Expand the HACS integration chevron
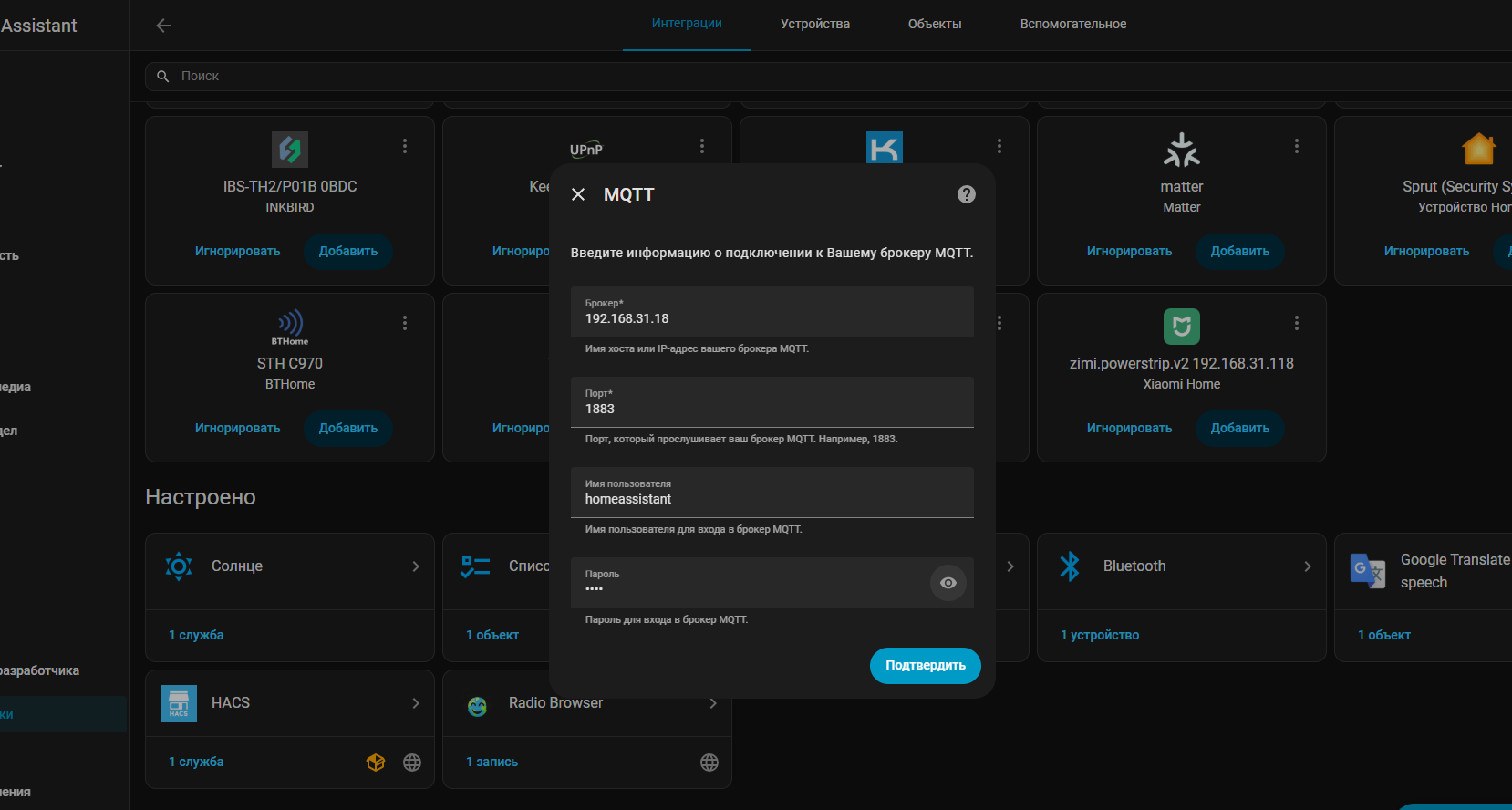Image resolution: width=1512 pixels, height=810 pixels. pyautogui.click(x=416, y=703)
